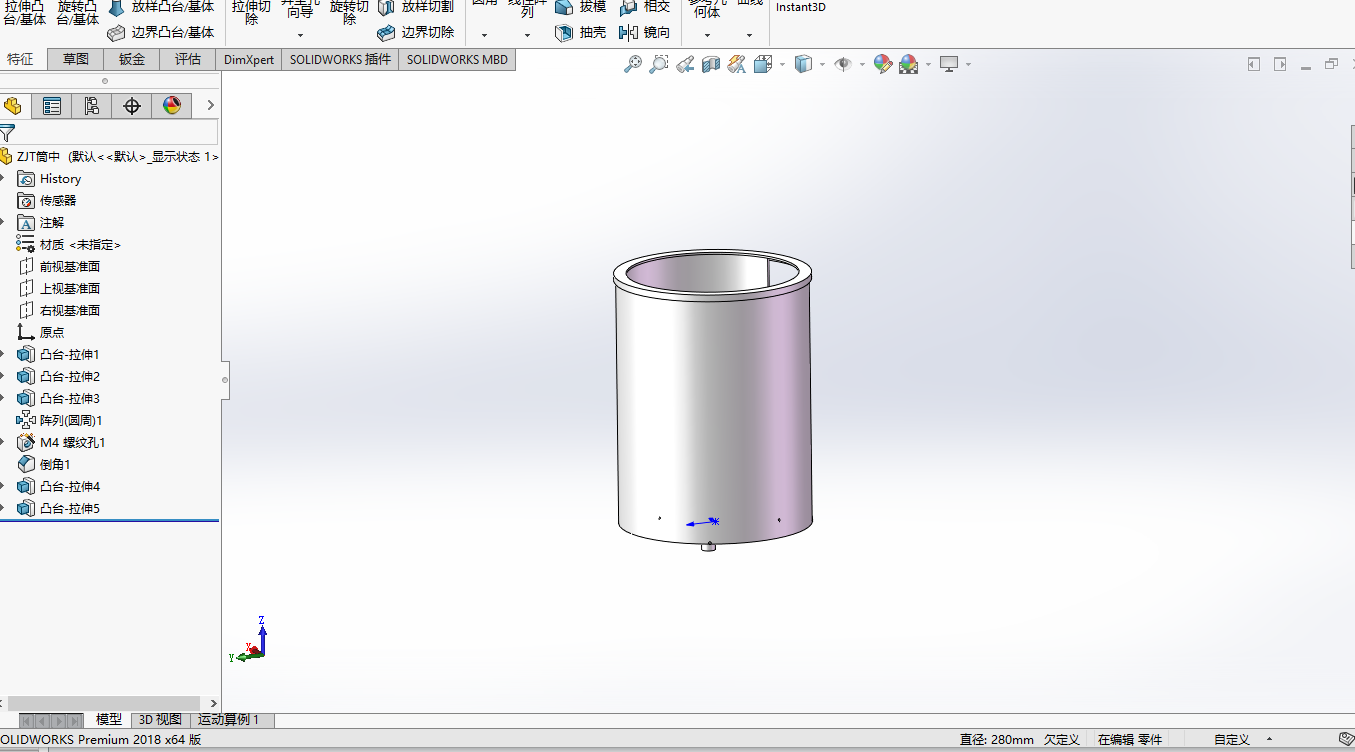Image resolution: width=1355 pixels, height=752 pixels.
Task: Click 旋转凸台/基体 revolve boss button
Action: tap(77, 12)
